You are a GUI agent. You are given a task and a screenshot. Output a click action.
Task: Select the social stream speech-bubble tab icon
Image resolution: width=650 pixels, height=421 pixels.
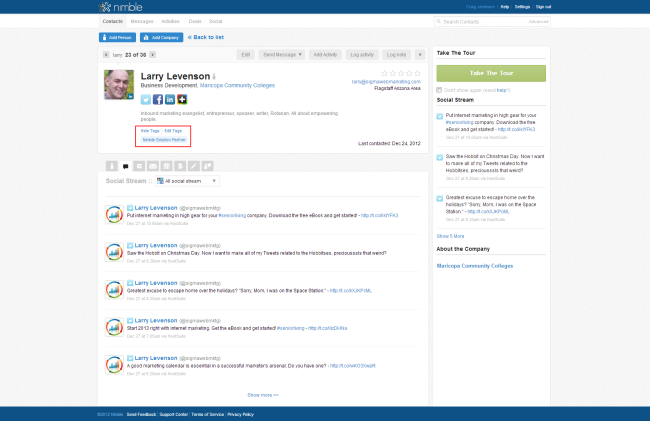tap(125, 166)
